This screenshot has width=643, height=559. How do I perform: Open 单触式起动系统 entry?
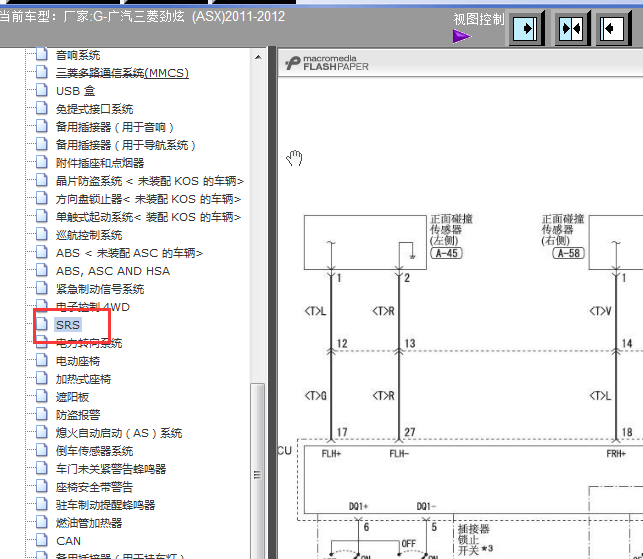(148, 217)
